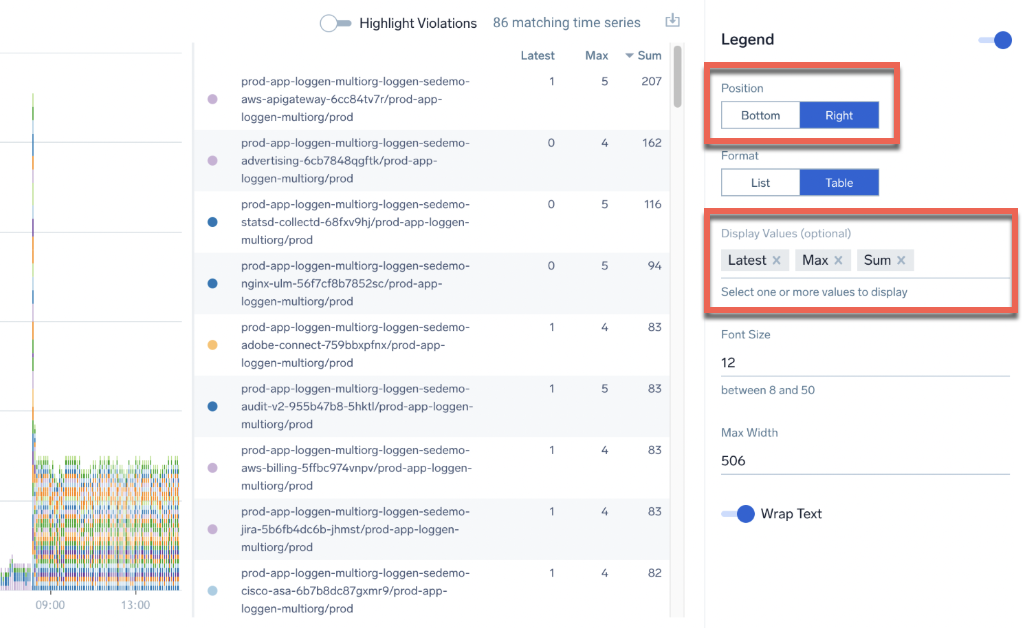Remove the Max display value tag

tap(838, 260)
